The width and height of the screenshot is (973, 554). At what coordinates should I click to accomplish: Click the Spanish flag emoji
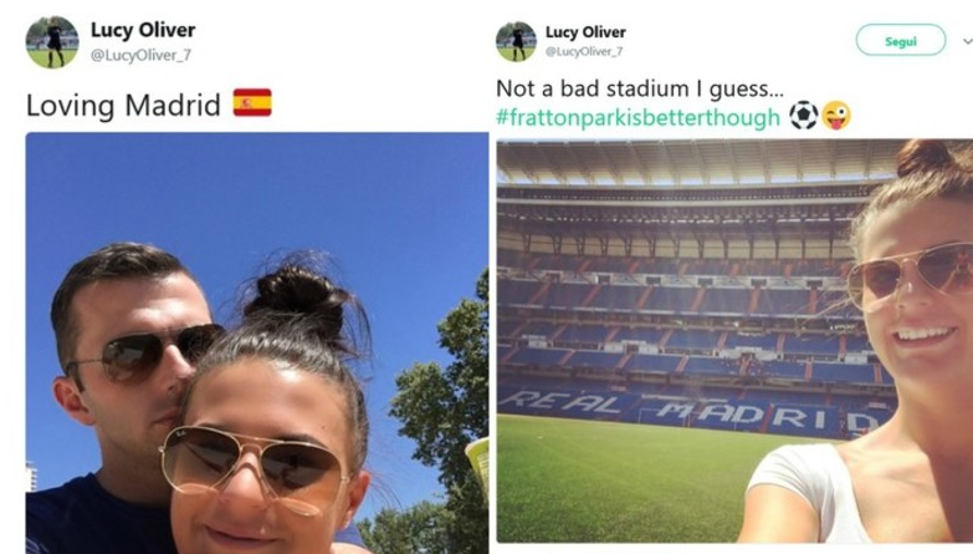pos(252,102)
